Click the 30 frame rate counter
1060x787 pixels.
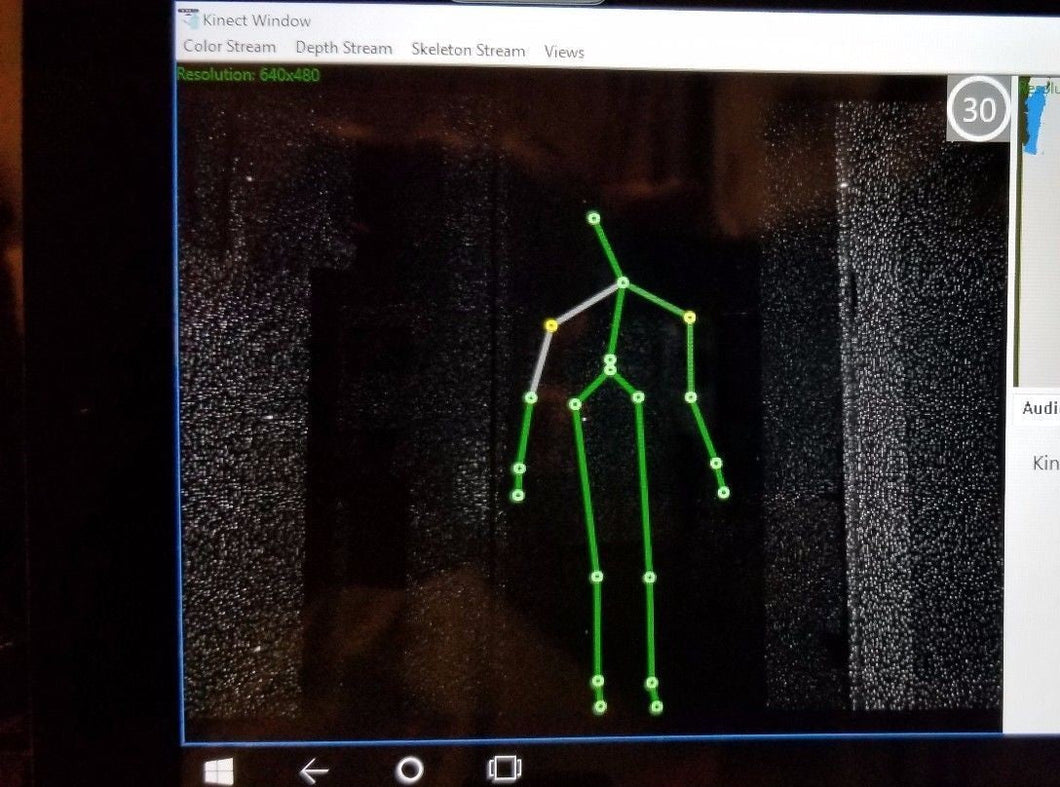(978, 109)
